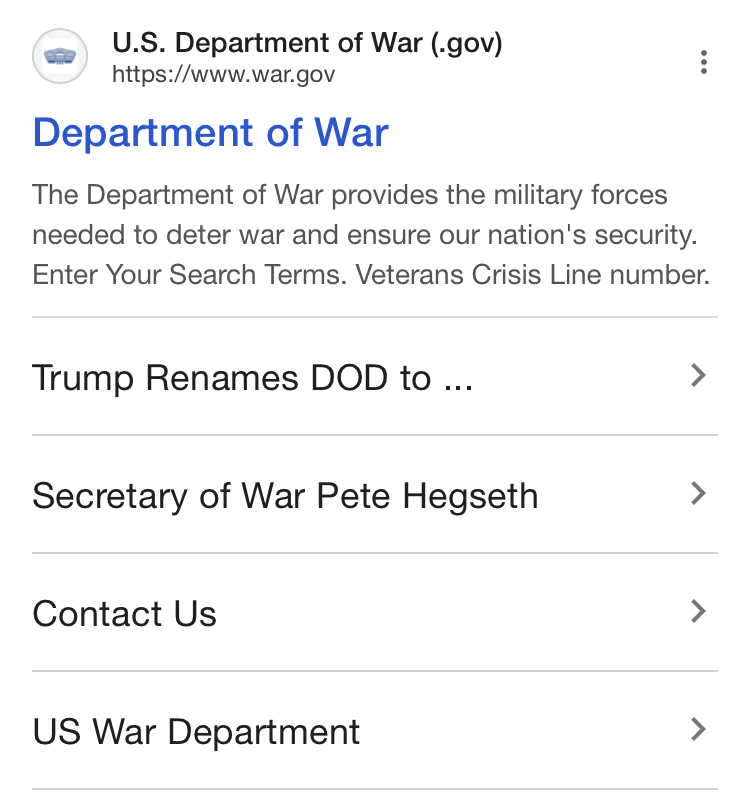
Task: Open the blue Department of War title link
Action: point(210,133)
